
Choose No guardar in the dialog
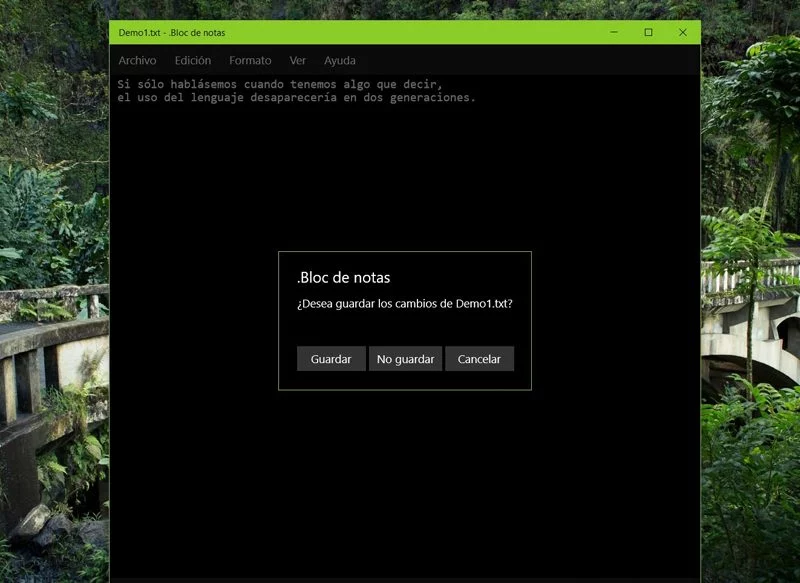[405, 359]
